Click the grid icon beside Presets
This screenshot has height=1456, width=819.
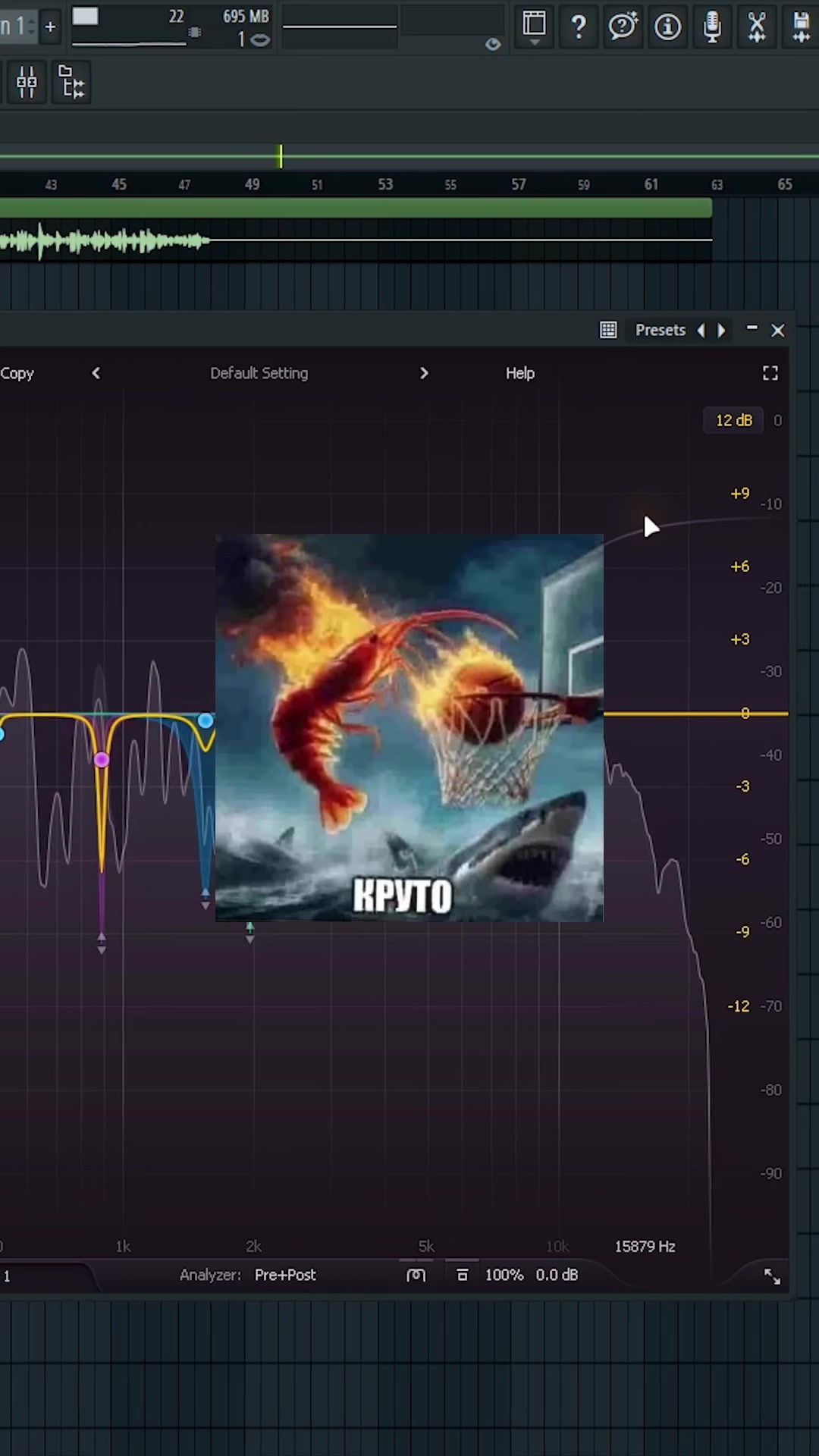pos(608,330)
